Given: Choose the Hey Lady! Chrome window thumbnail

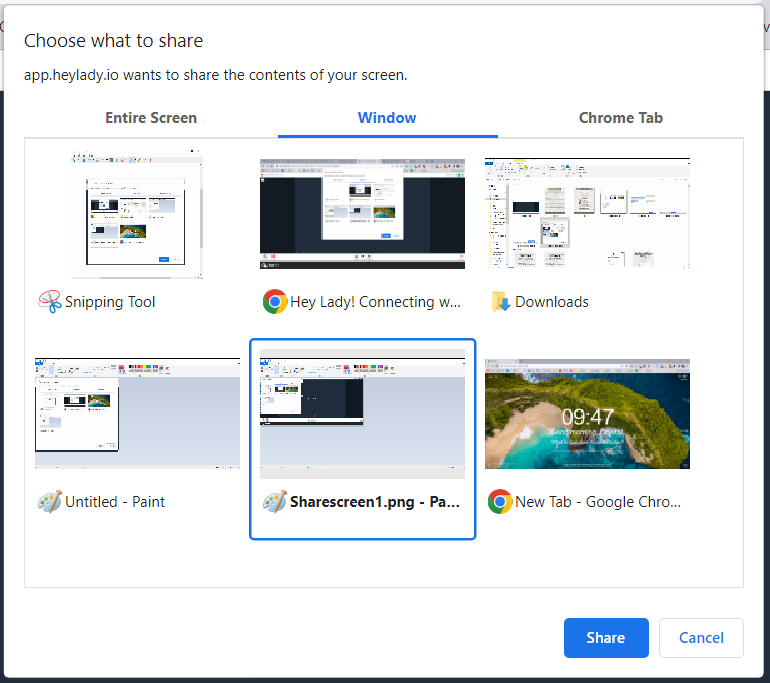Looking at the screenshot, I should point(362,214).
